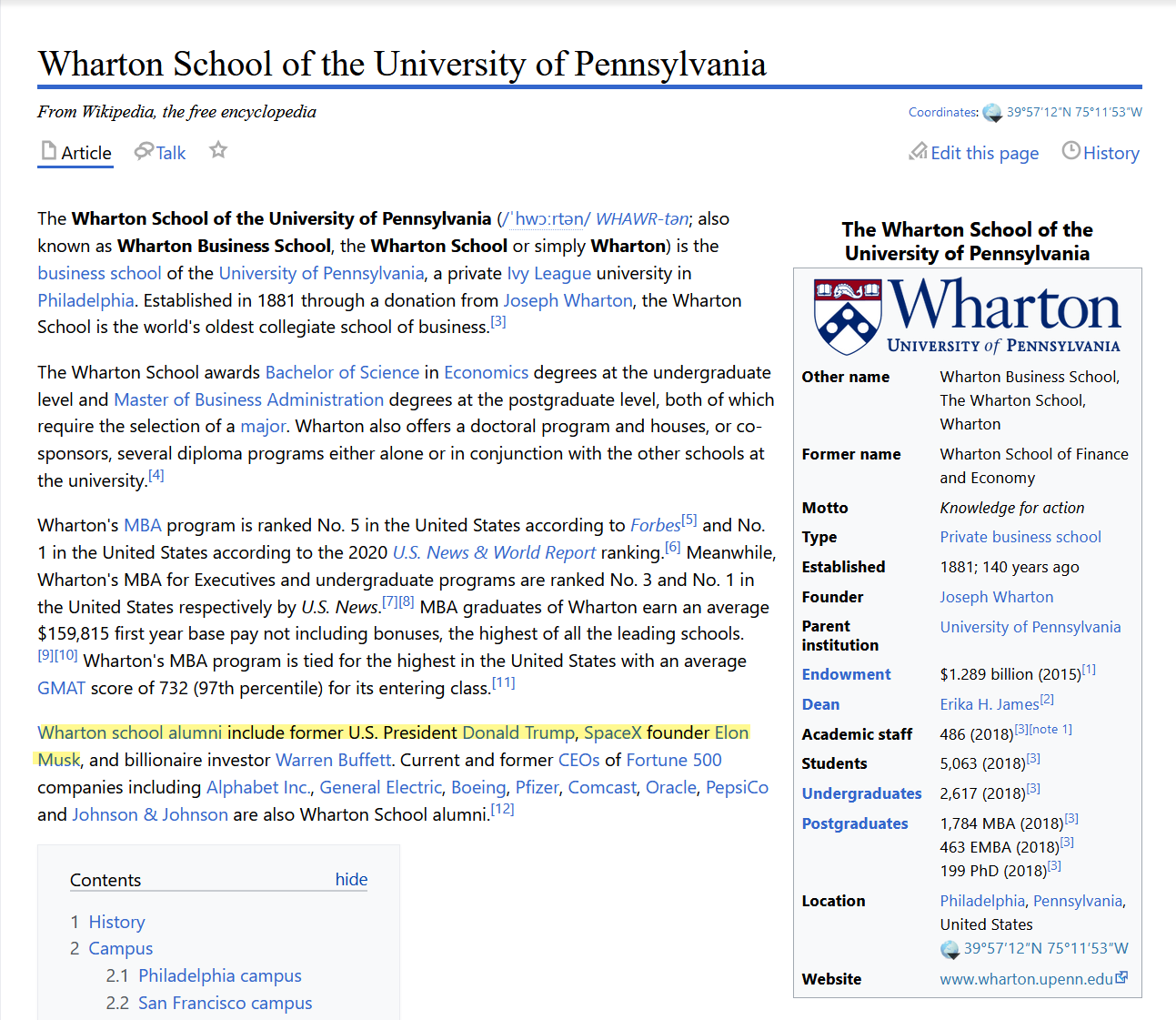
Task: Click the globe icon beside top coordinates
Action: click(x=992, y=113)
